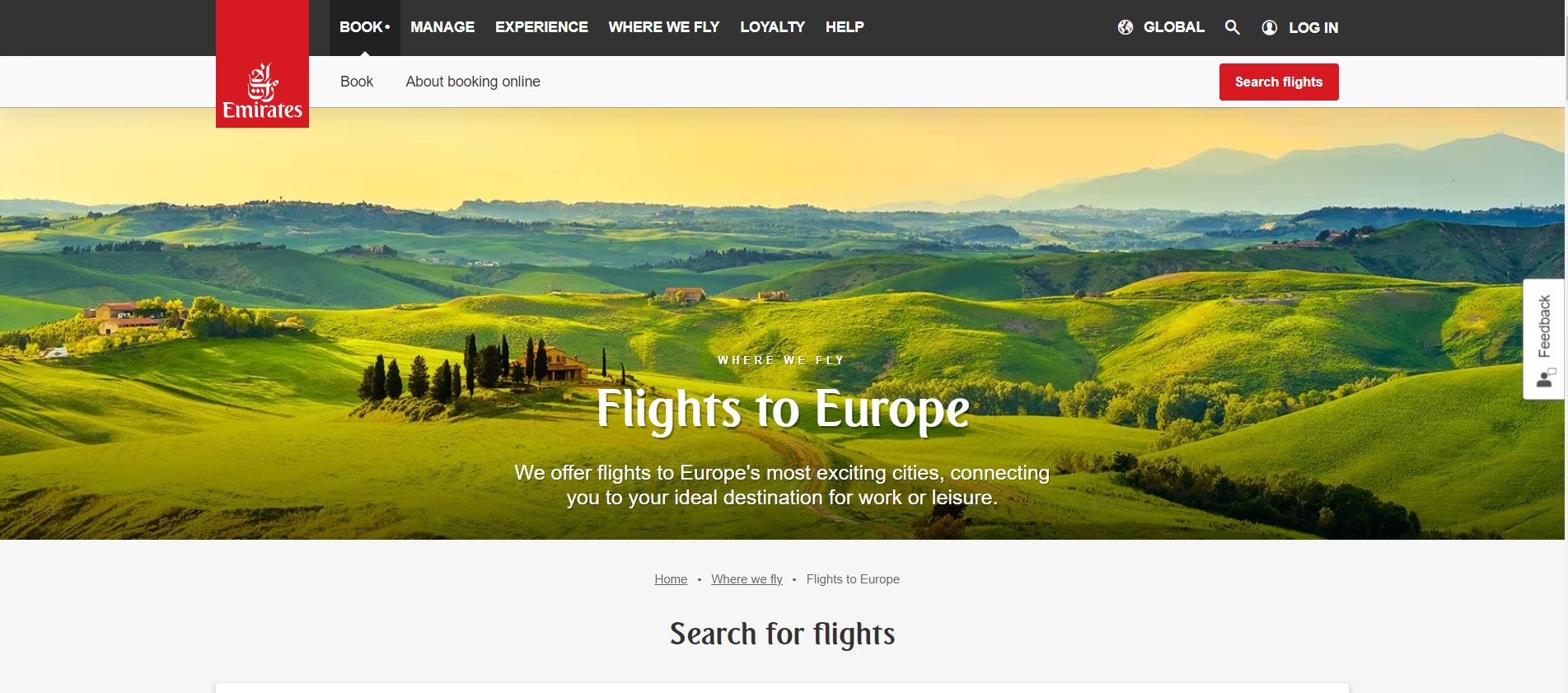Open the HELP menu

click(x=845, y=27)
